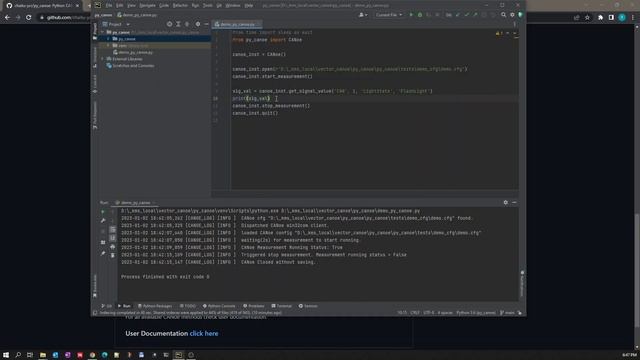Viewport: 640px width, 360px height.
Task: Click the green Run button in PyCharm toolbar
Action: coord(411,15)
